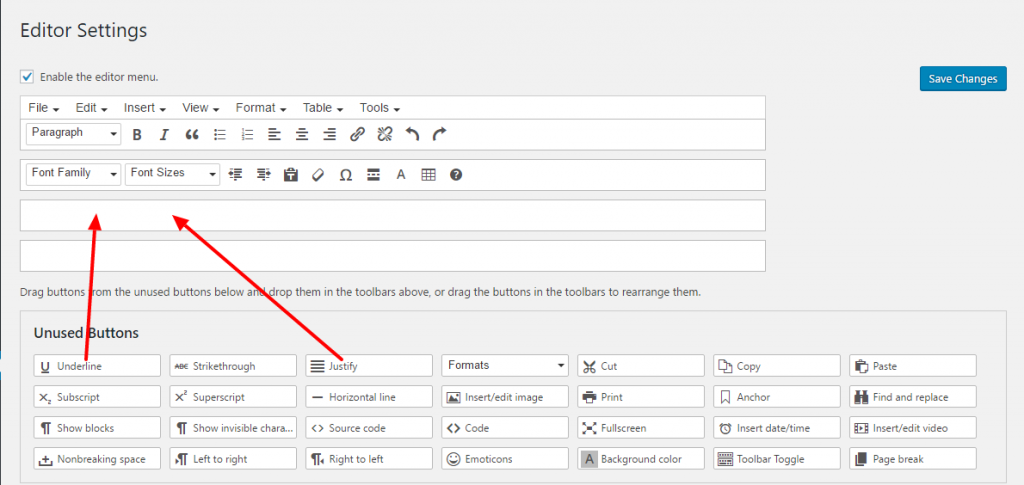Select the Background color unused button
1024x485 pixels.
(641, 458)
